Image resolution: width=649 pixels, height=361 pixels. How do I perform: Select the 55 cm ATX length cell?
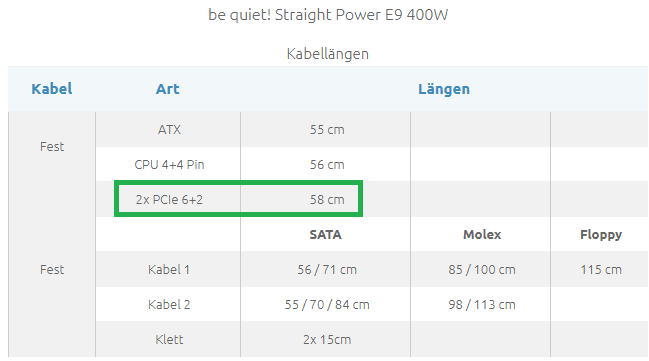pyautogui.click(x=327, y=130)
